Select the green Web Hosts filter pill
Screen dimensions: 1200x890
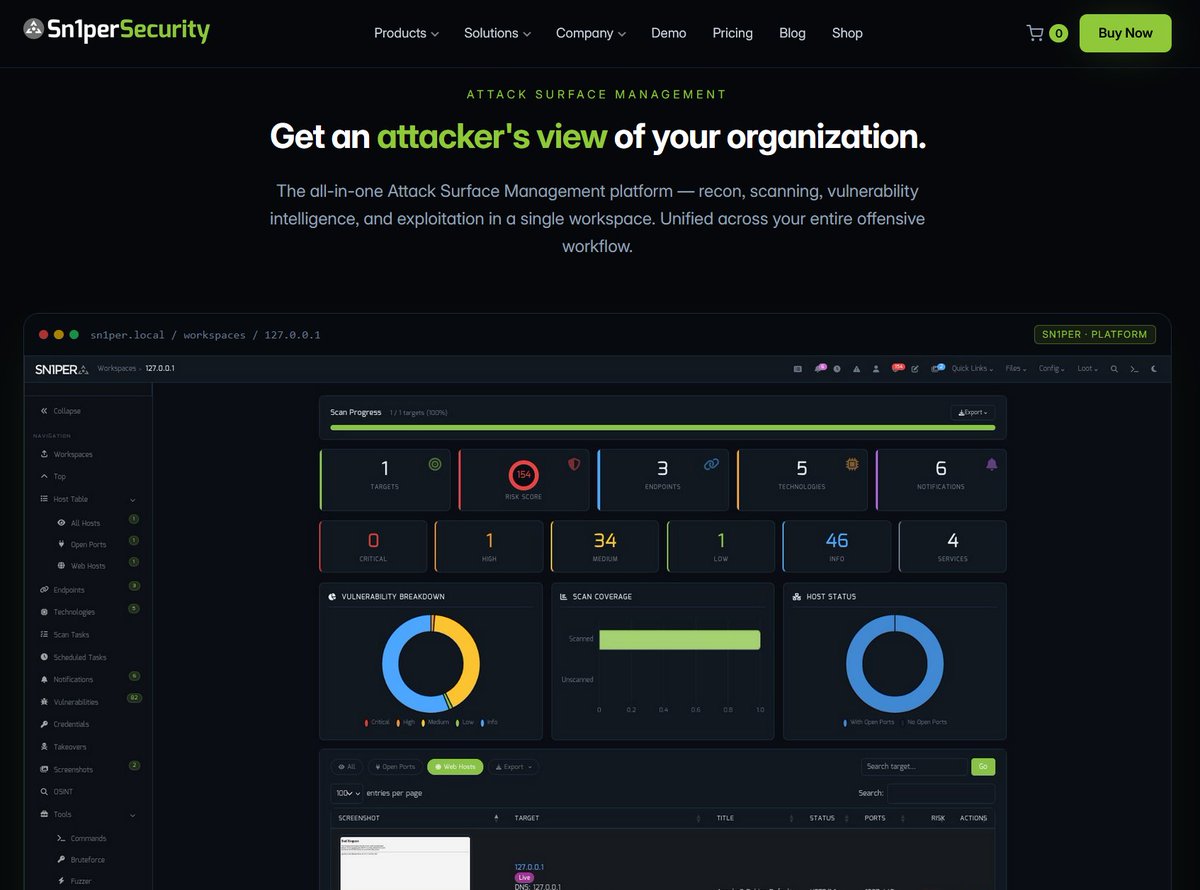(455, 767)
